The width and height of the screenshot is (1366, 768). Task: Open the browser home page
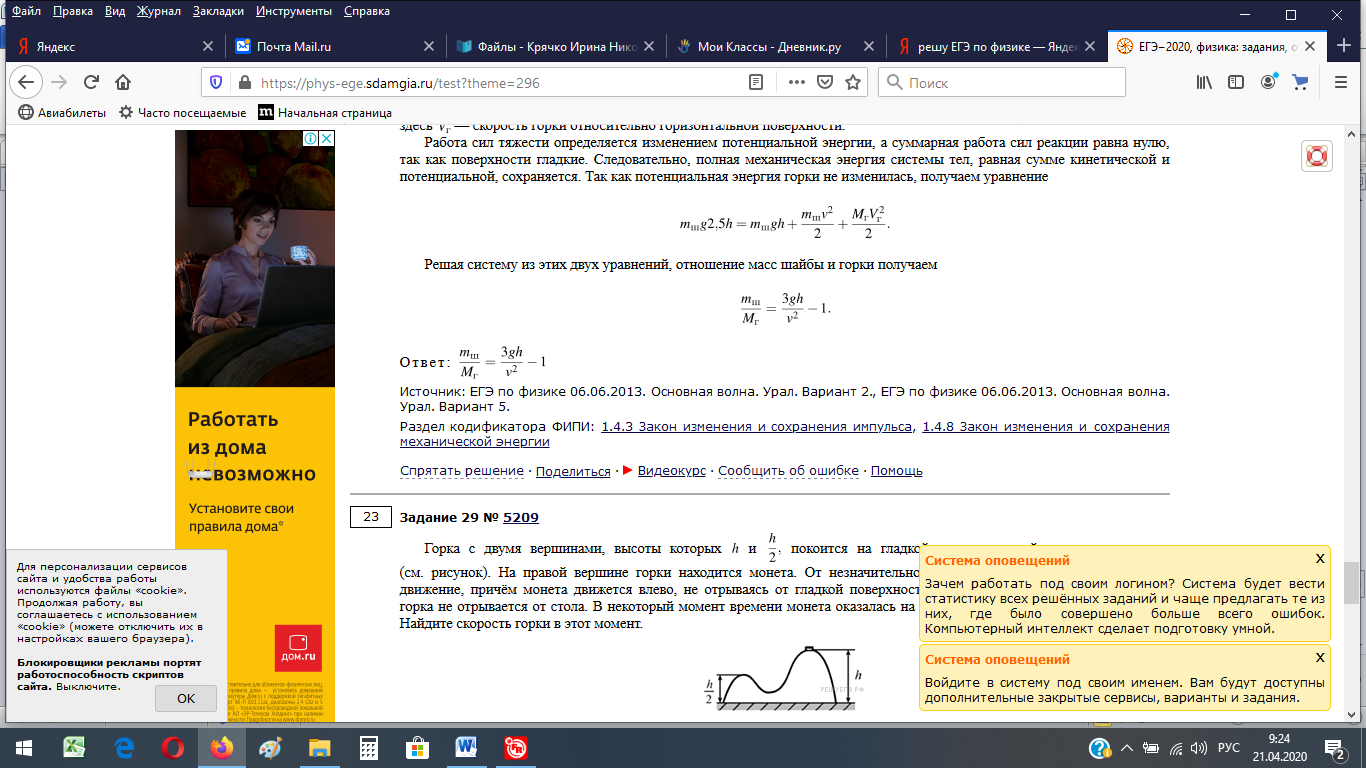pos(123,83)
